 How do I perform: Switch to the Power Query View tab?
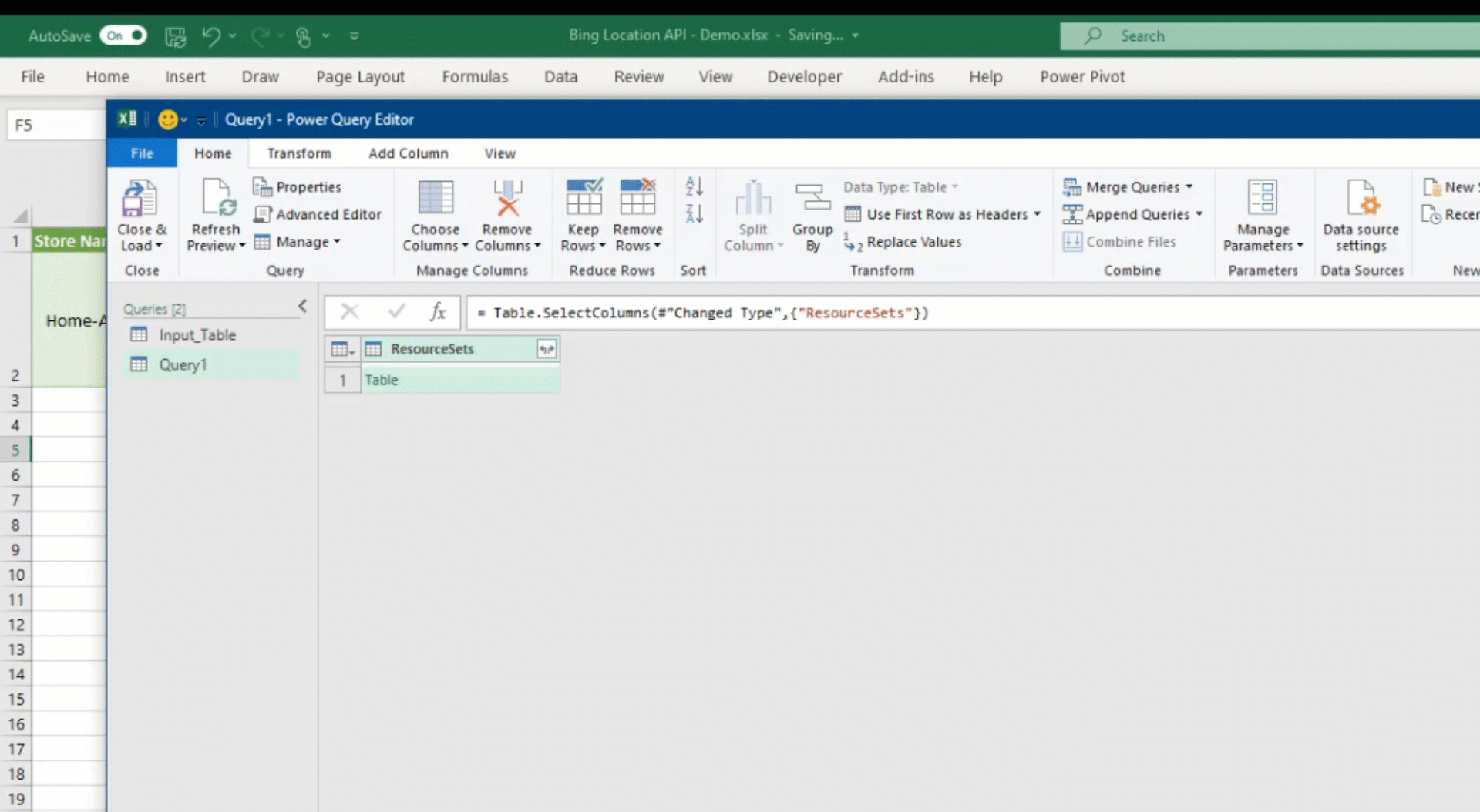tap(500, 153)
